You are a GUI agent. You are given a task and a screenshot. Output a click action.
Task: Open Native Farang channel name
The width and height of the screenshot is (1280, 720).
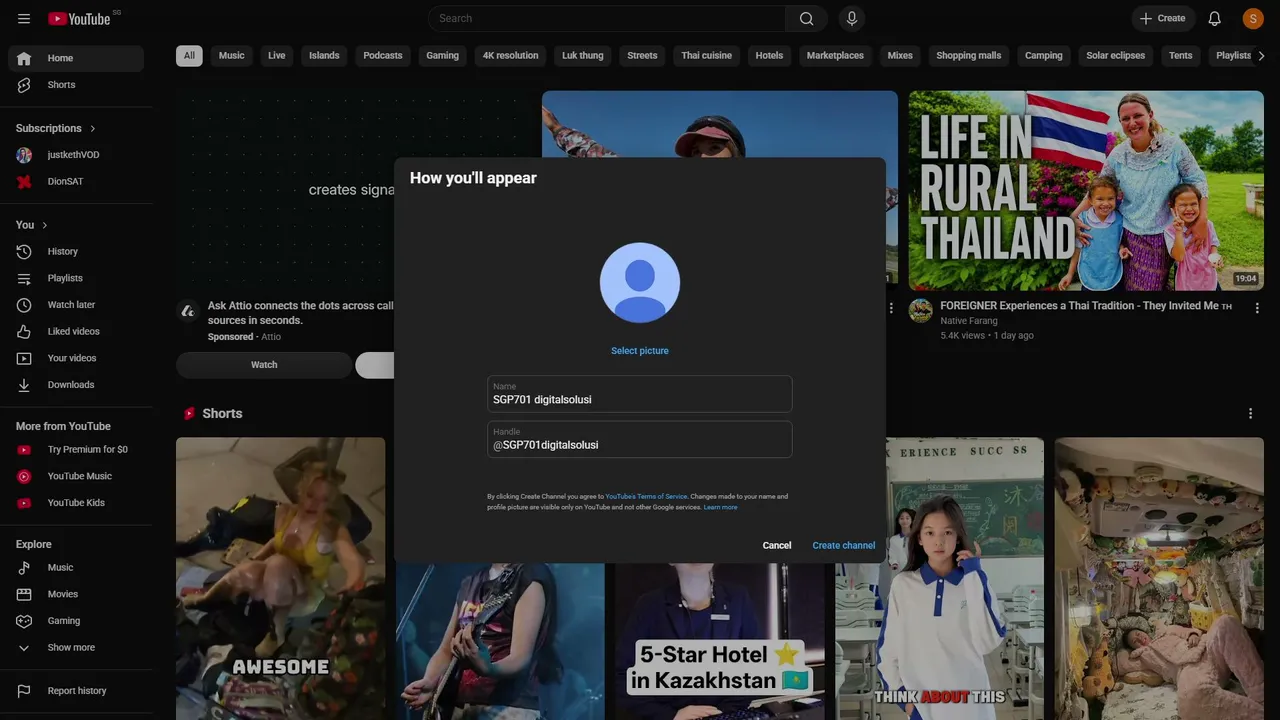point(969,321)
